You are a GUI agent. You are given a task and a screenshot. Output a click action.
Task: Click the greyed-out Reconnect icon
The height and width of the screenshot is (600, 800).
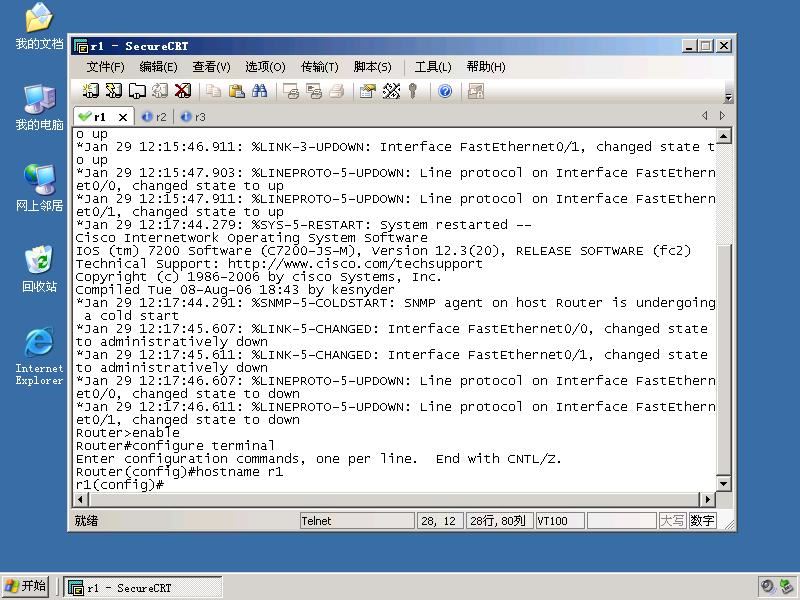tap(160, 91)
